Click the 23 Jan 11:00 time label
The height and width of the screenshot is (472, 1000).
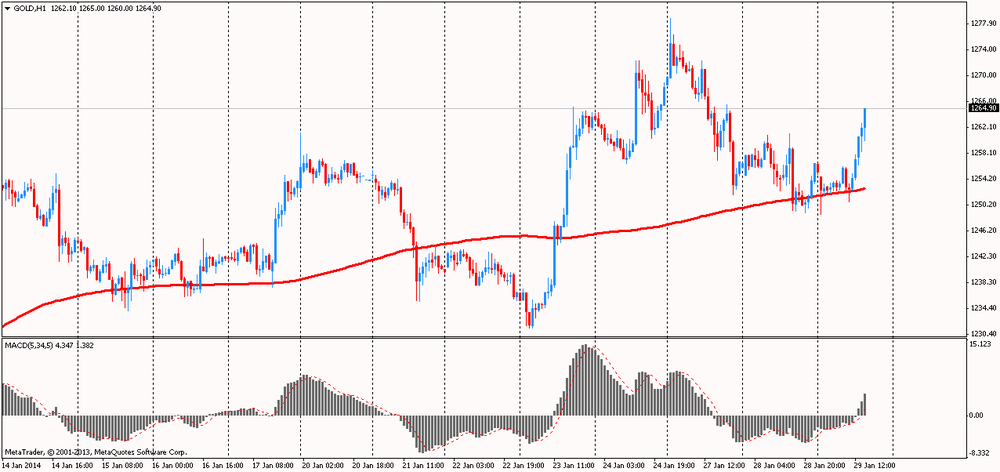(x=572, y=465)
